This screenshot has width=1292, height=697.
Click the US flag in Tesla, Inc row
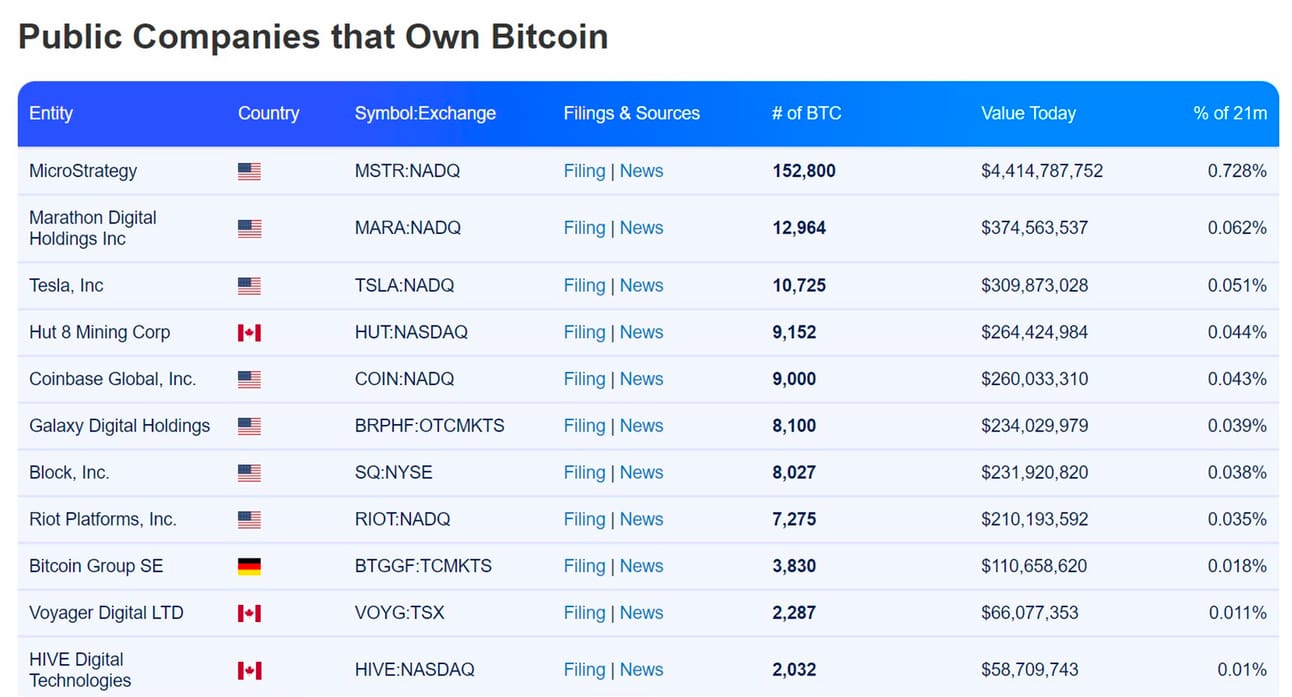[249, 286]
